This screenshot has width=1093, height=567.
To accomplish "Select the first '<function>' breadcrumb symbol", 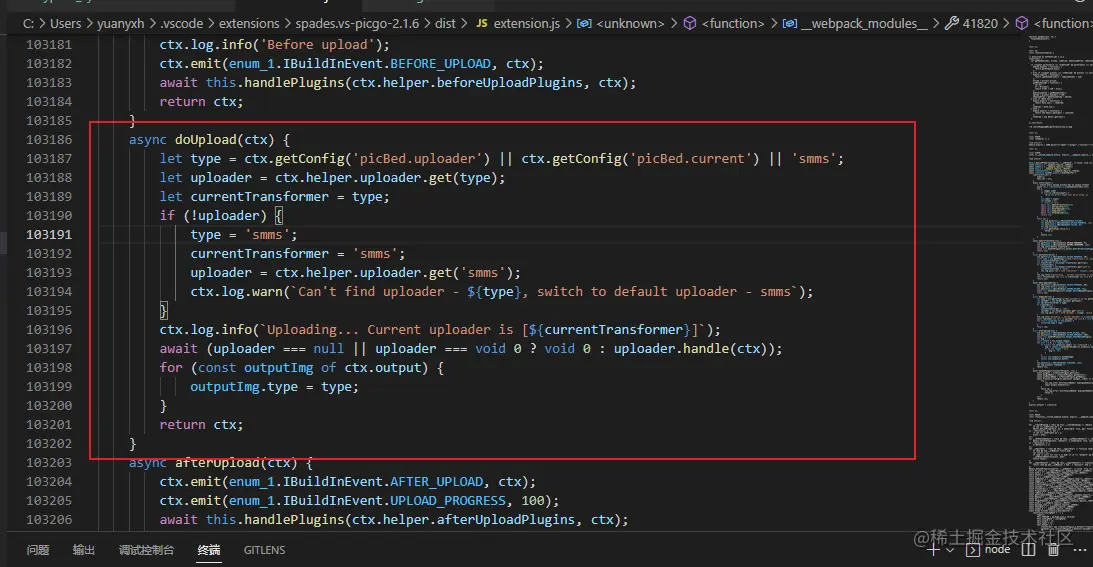I will click(733, 23).
